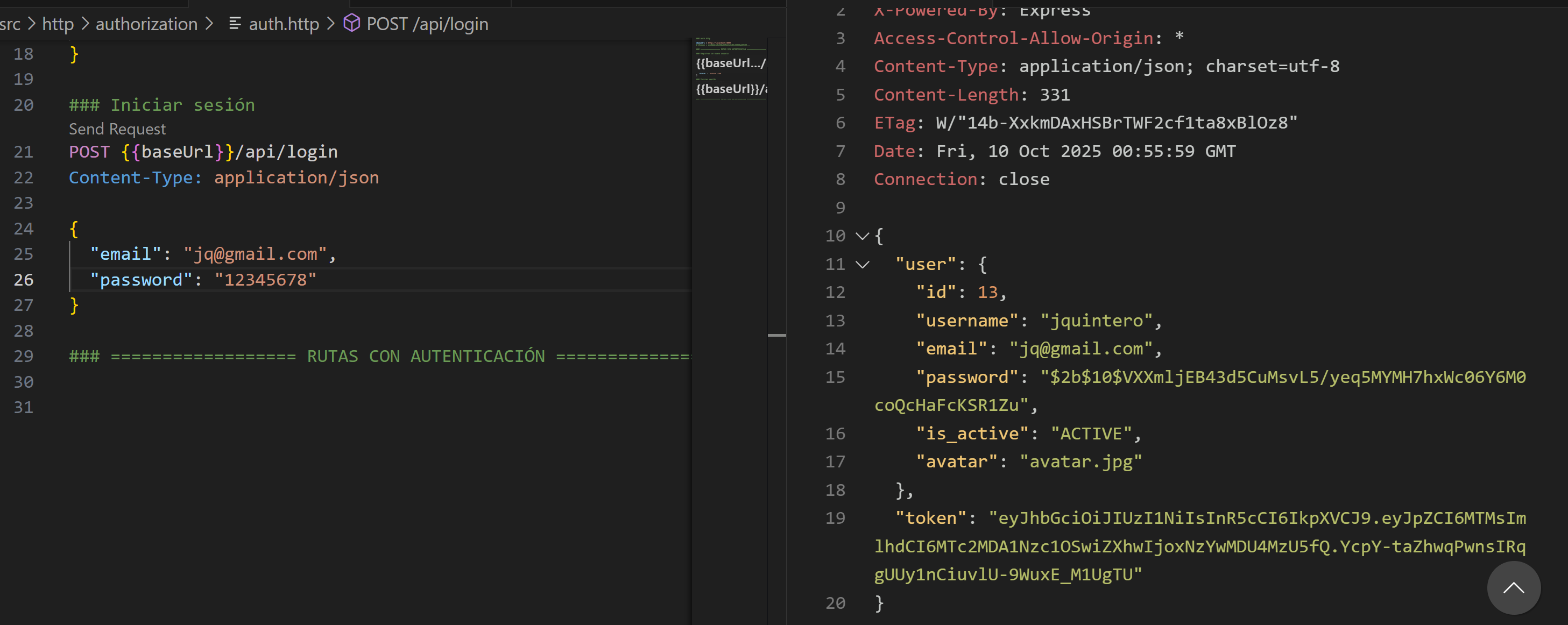The image size is (1568, 625).
Task: Open the authorization breadcrumb folder
Action: point(146,24)
